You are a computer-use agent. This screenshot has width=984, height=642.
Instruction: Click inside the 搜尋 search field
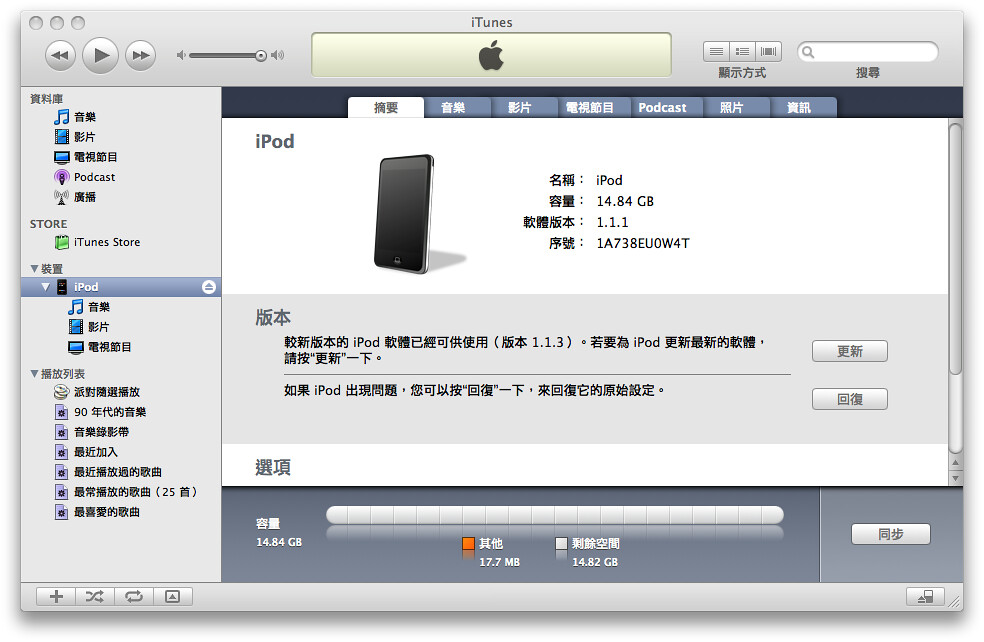click(870, 51)
